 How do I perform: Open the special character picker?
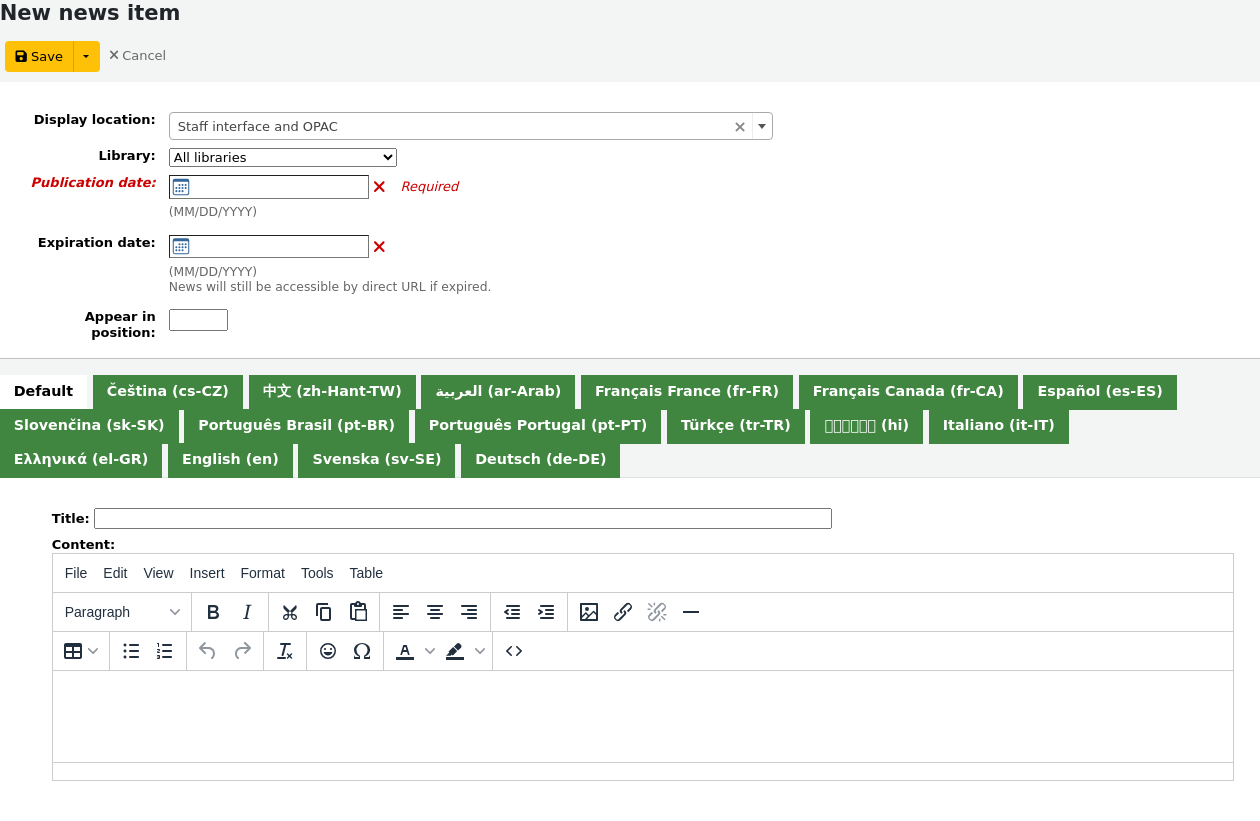(361, 650)
